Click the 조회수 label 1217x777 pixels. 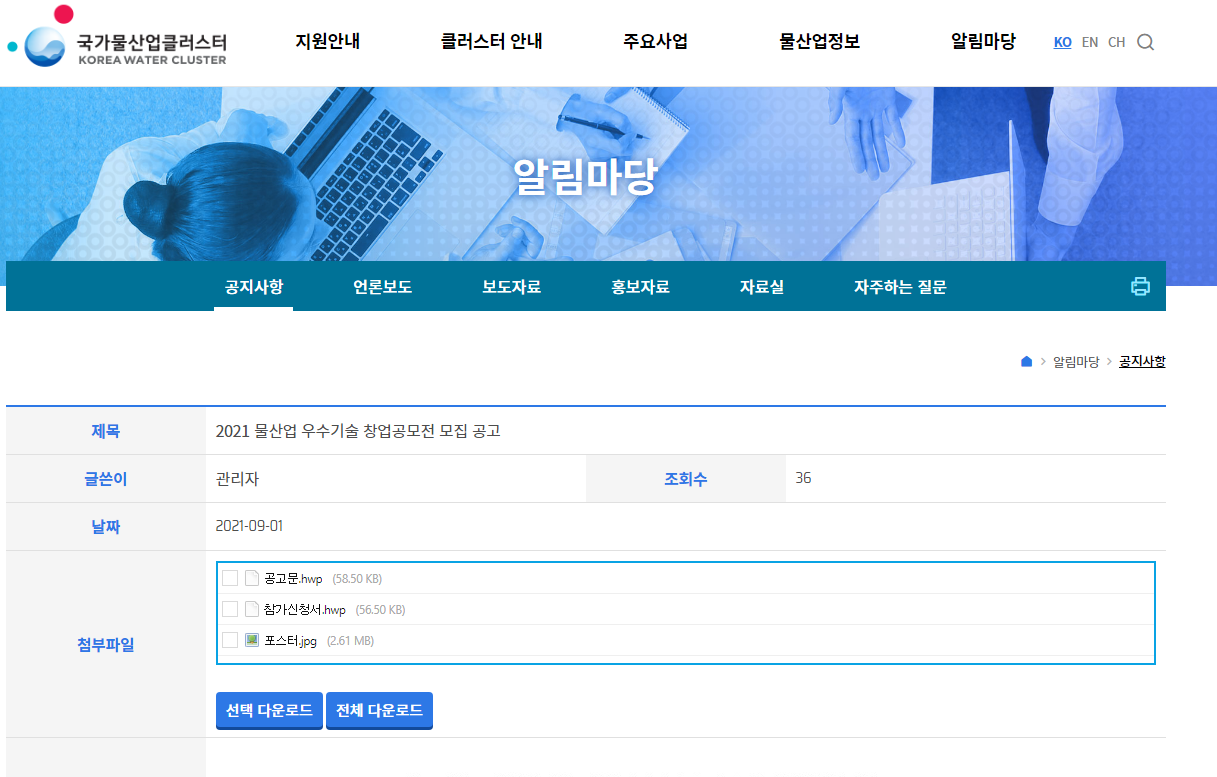click(x=686, y=479)
